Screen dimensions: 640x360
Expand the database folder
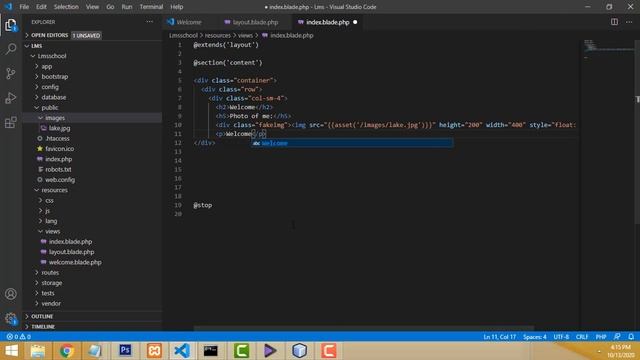[93, 97]
